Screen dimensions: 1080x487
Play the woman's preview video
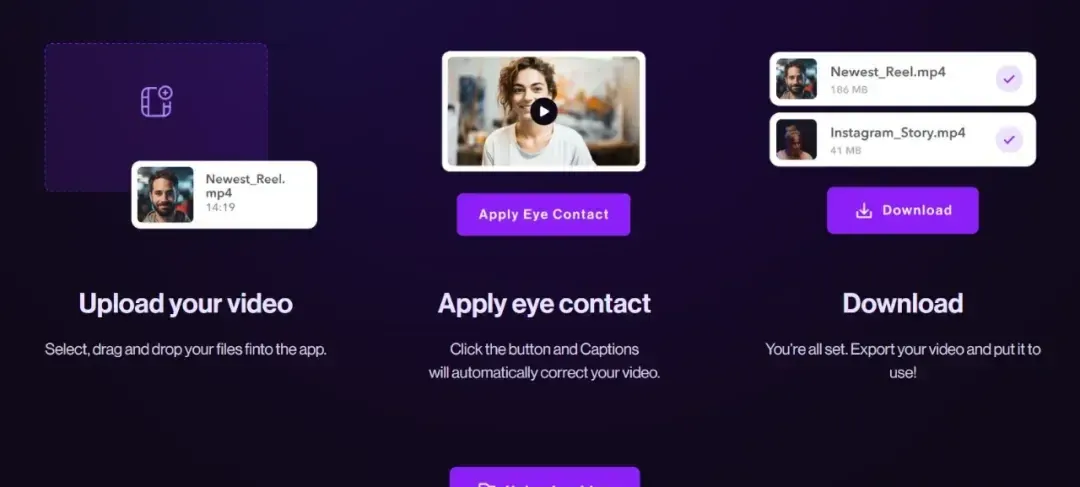(543, 112)
